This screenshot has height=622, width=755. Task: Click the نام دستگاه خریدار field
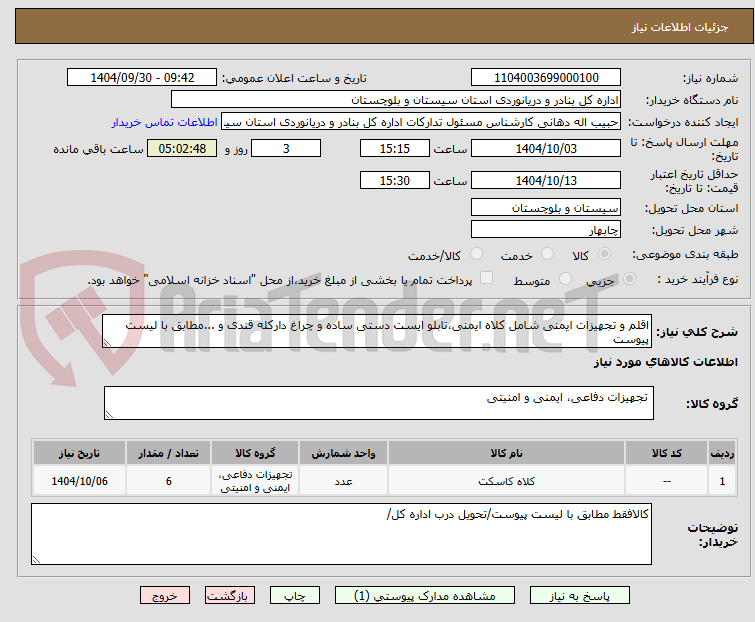pyautogui.click(x=396, y=100)
